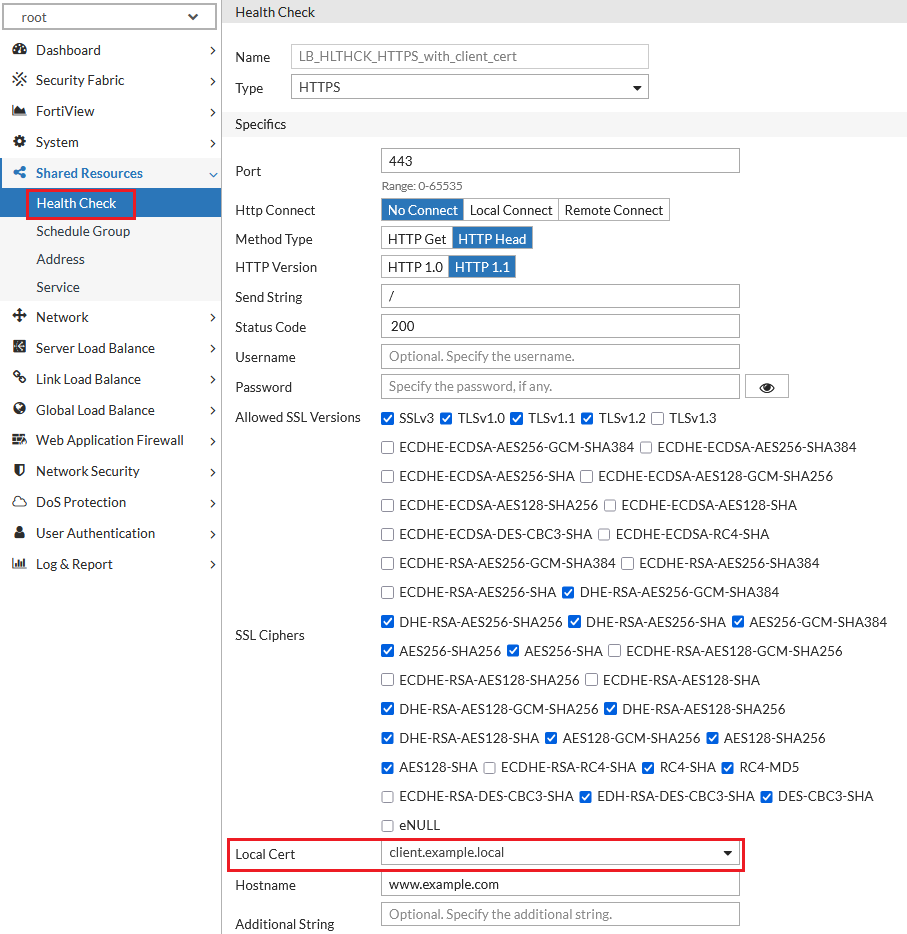Screen dimensions: 907x934
Task: Uncheck the RC4-MD5 cipher
Action: 728,768
